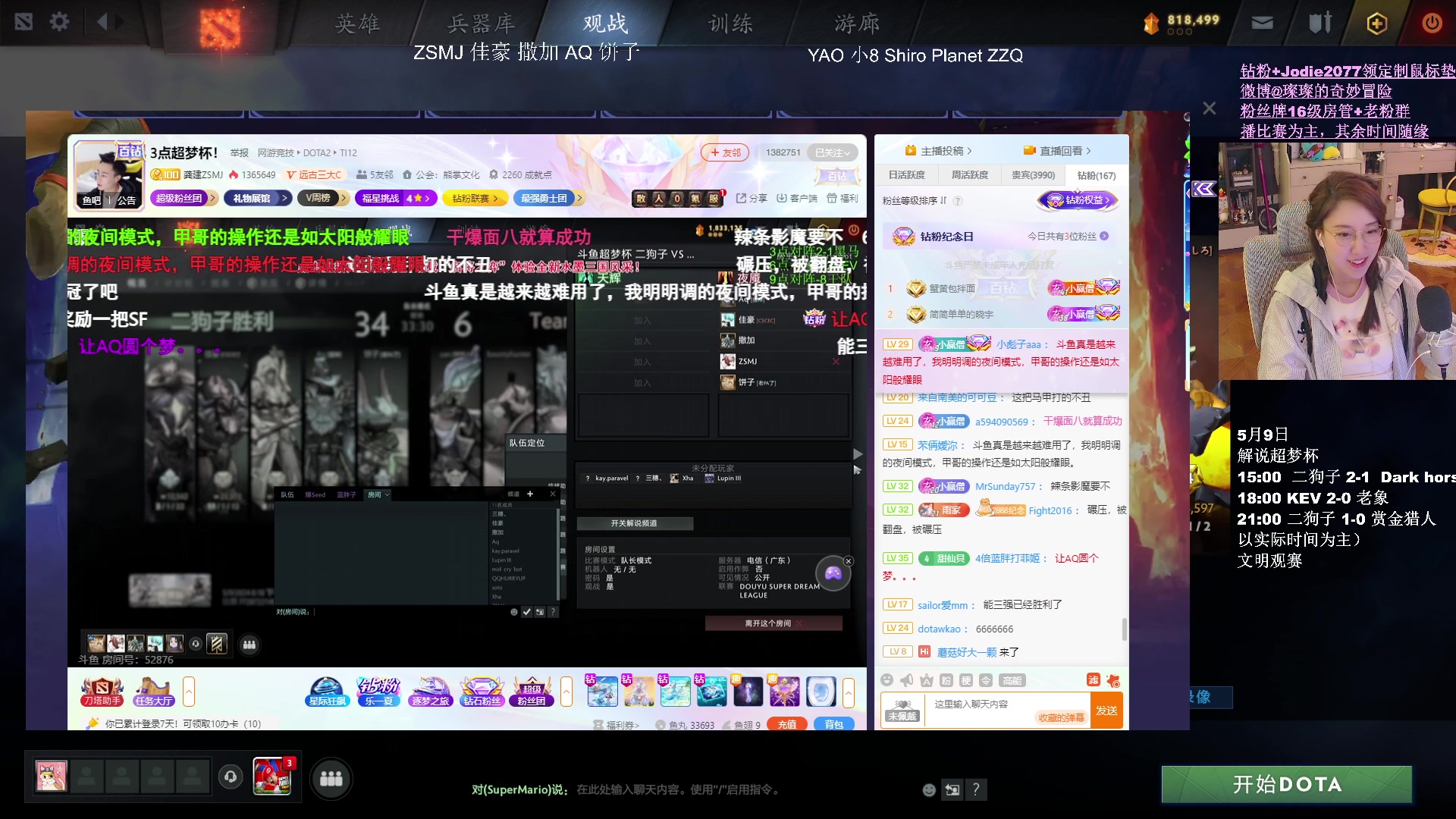1456x819 pixels.
Task: Open the 钻粉联赛 chip
Action: (x=475, y=198)
